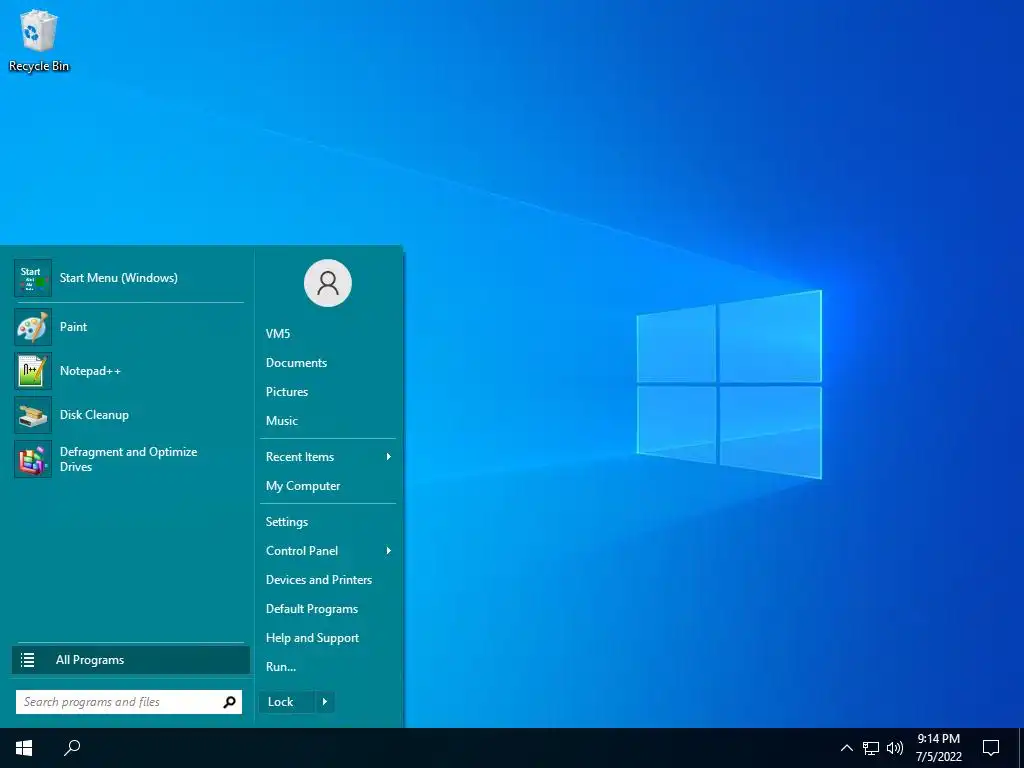The image size is (1024, 768).
Task: Click the Recent Items label
Action: click(300, 456)
